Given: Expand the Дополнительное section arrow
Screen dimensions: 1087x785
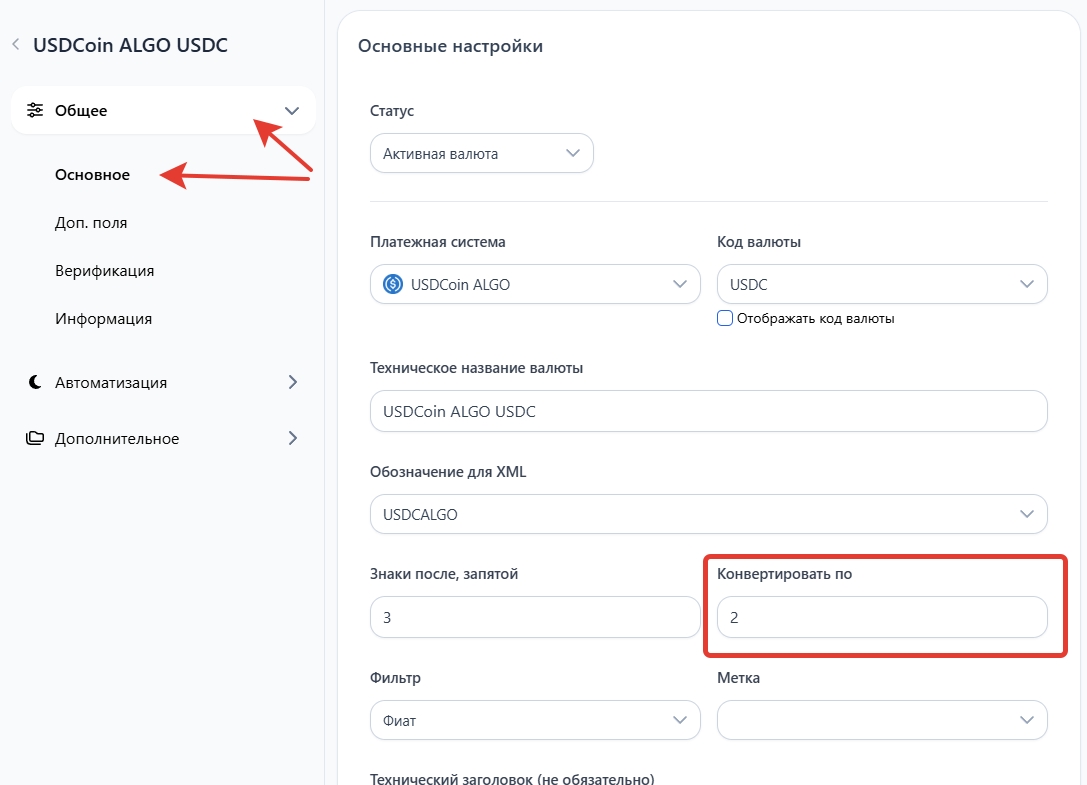Looking at the screenshot, I should (x=292, y=438).
